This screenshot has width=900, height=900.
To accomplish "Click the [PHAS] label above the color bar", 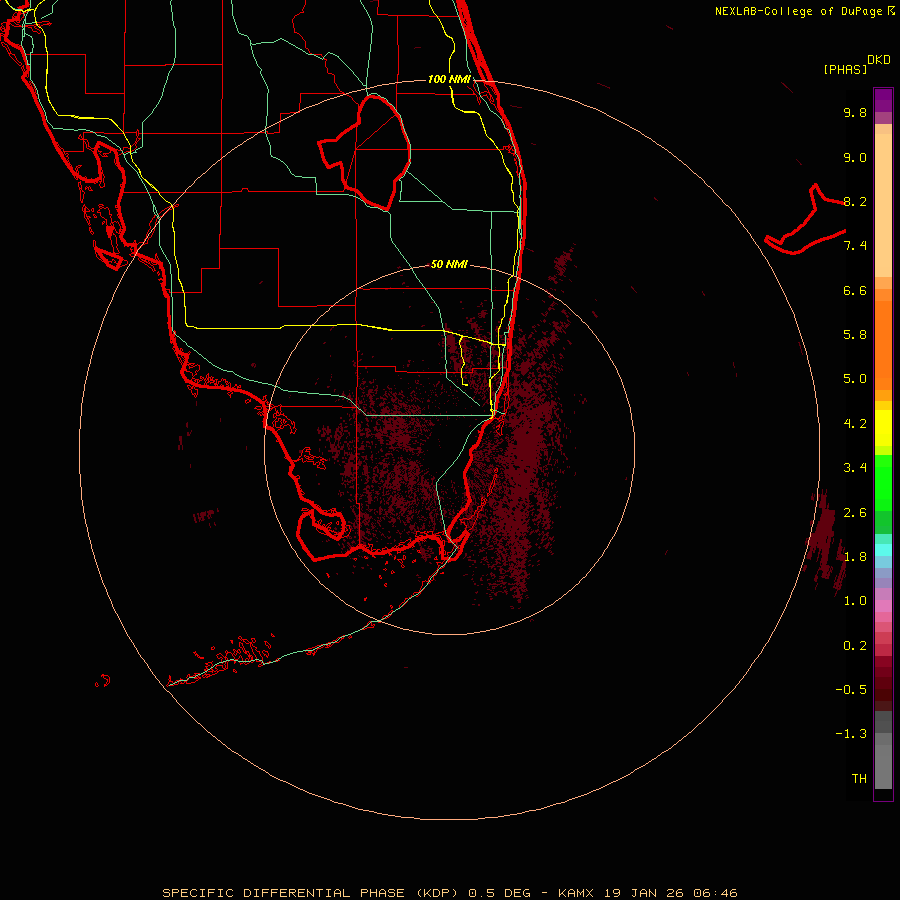I will point(845,70).
